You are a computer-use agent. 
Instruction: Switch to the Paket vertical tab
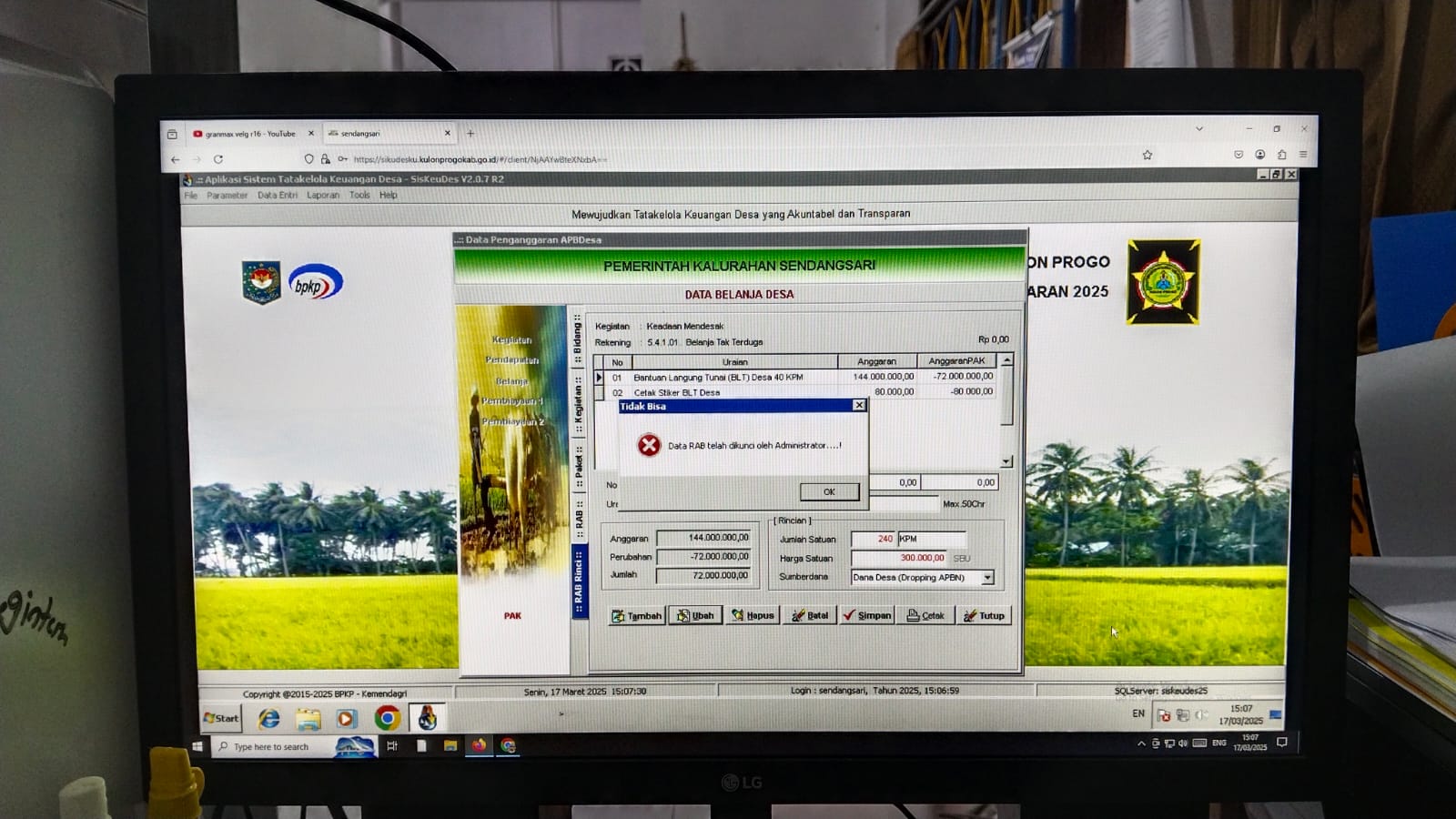tap(578, 468)
